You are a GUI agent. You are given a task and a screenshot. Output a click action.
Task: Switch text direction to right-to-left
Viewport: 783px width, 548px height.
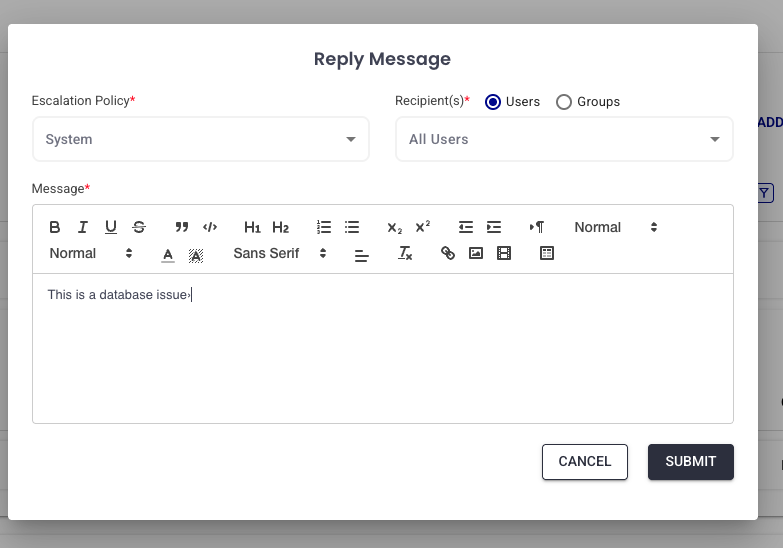coord(537,227)
